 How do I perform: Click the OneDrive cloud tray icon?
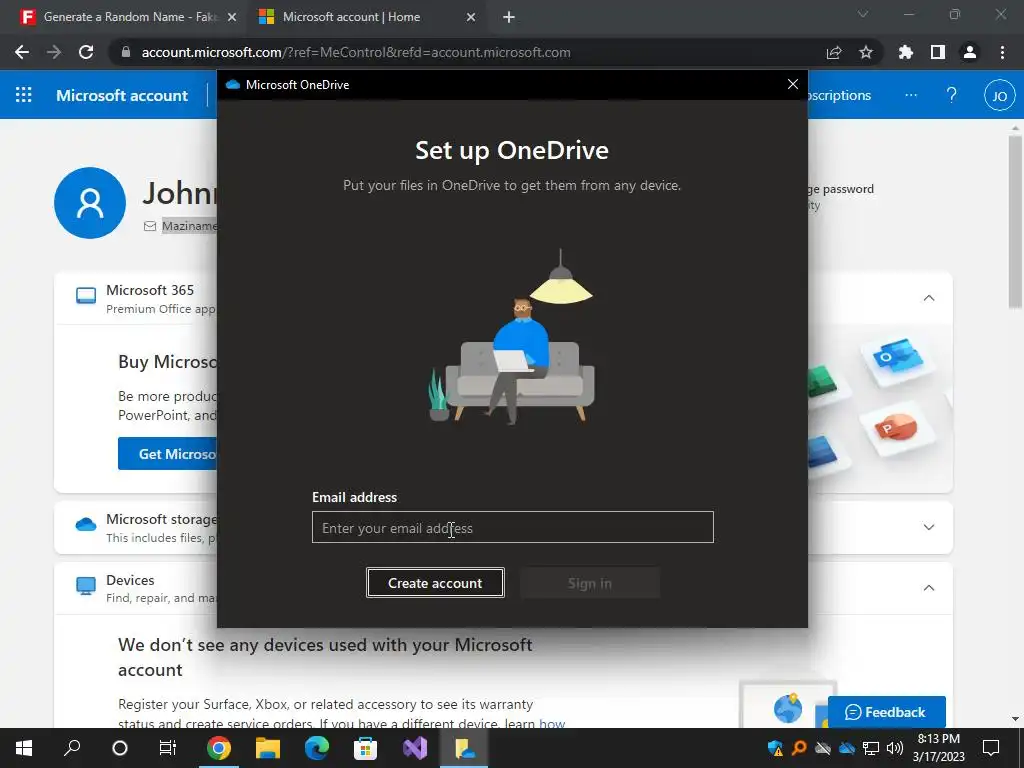point(846,748)
